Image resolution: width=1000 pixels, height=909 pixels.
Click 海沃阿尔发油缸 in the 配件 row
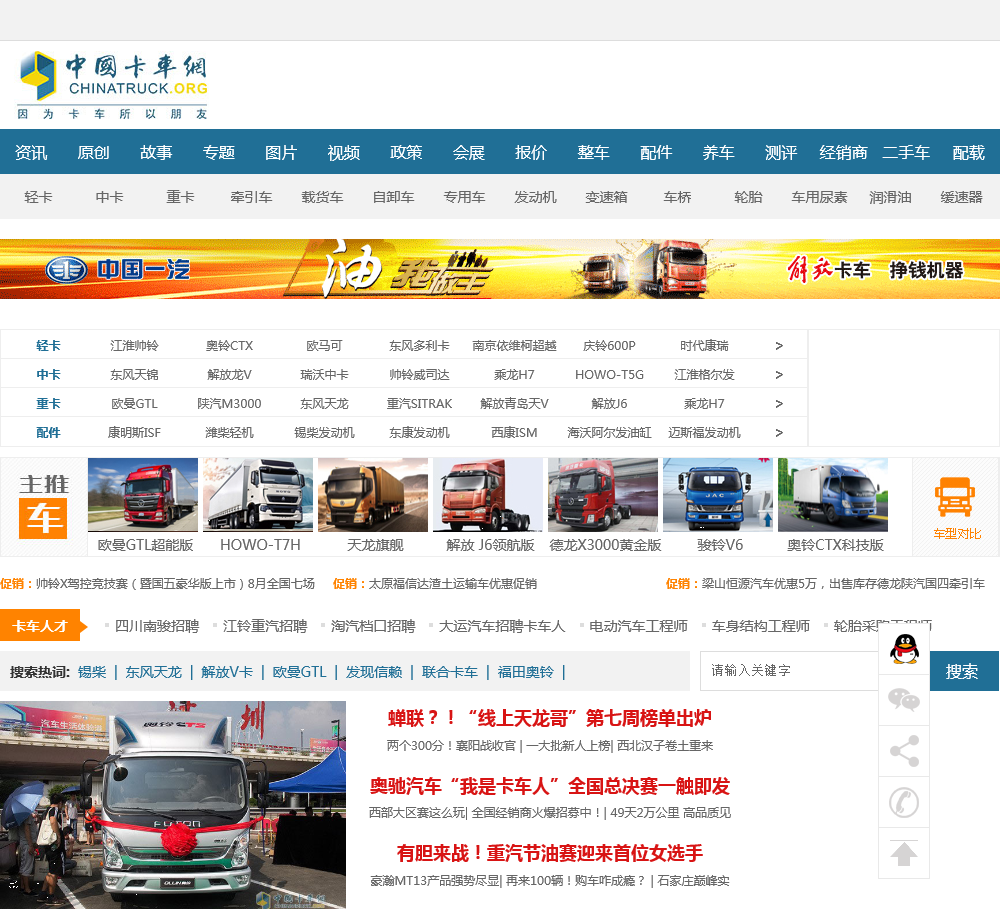[609, 432]
